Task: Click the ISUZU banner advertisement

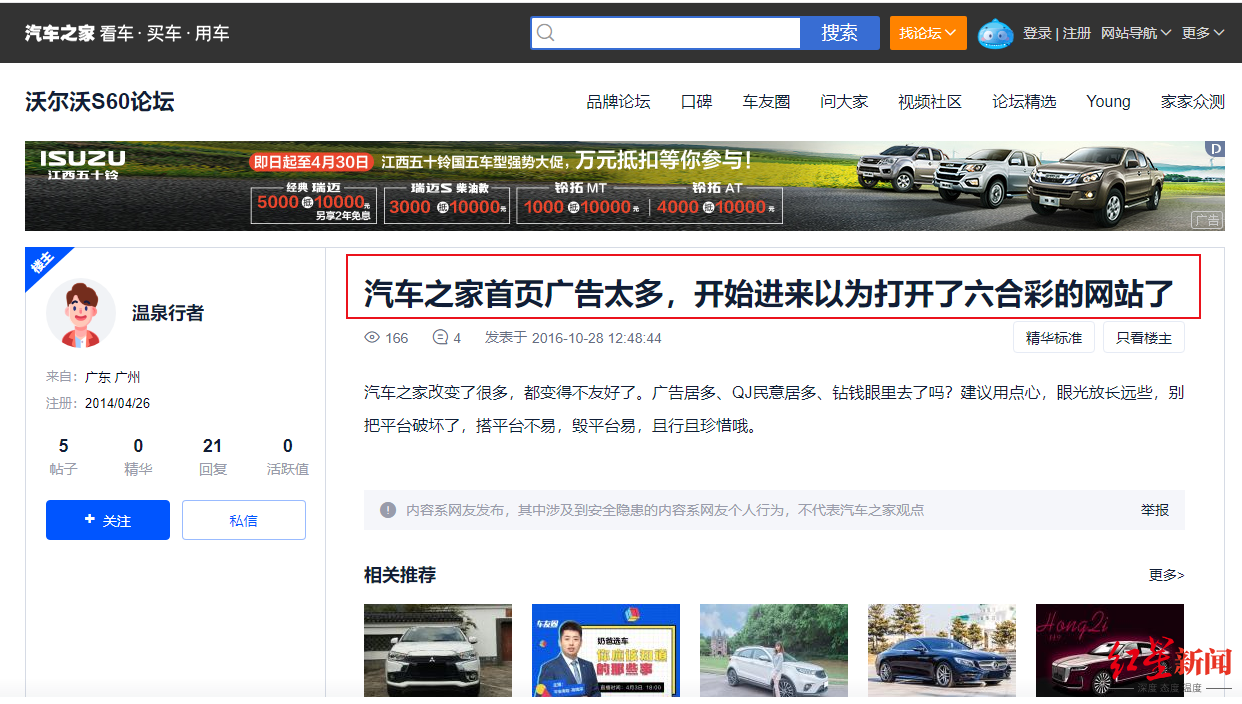Action: click(625, 186)
